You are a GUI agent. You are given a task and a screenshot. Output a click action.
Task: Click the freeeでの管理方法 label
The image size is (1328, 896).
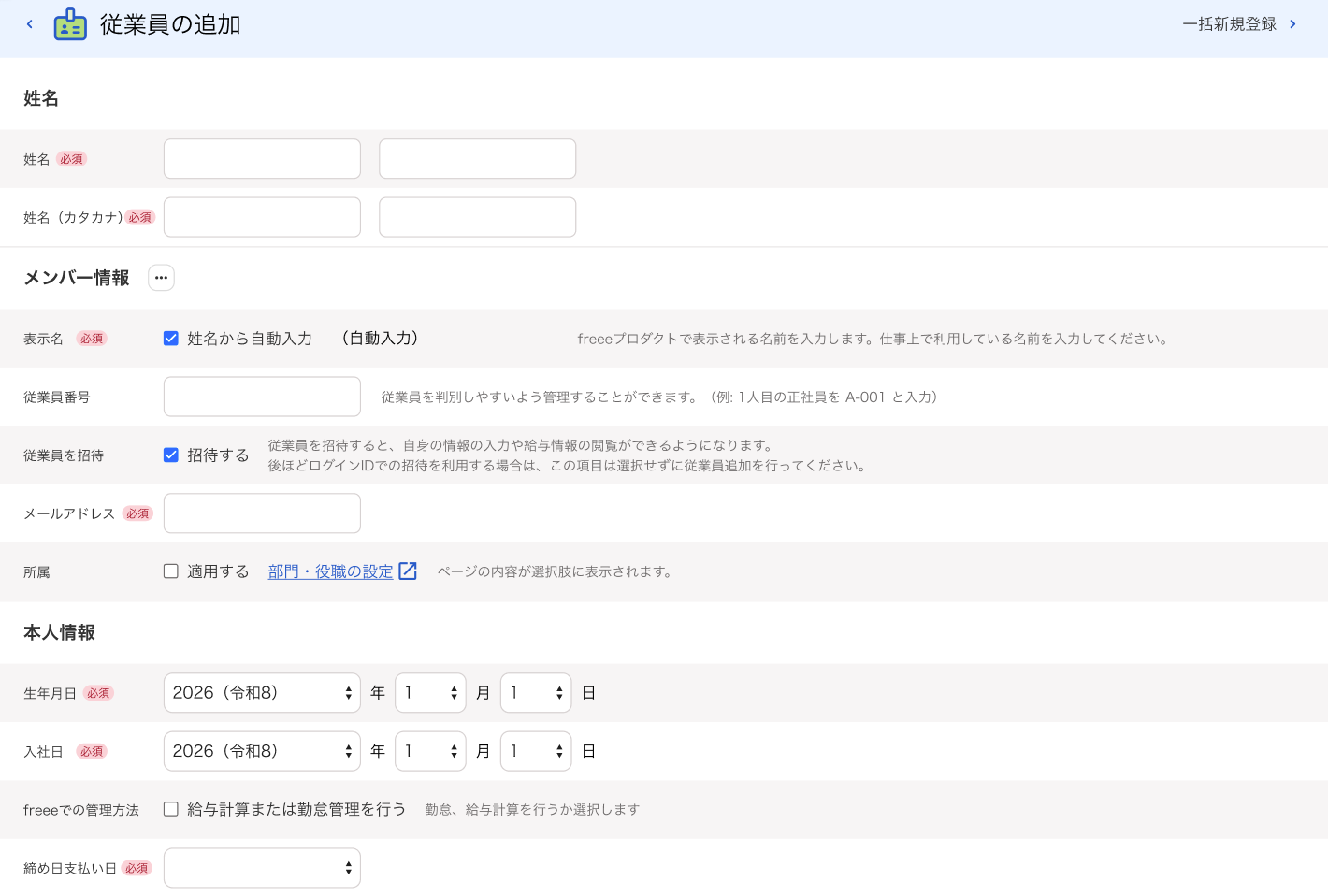click(81, 810)
